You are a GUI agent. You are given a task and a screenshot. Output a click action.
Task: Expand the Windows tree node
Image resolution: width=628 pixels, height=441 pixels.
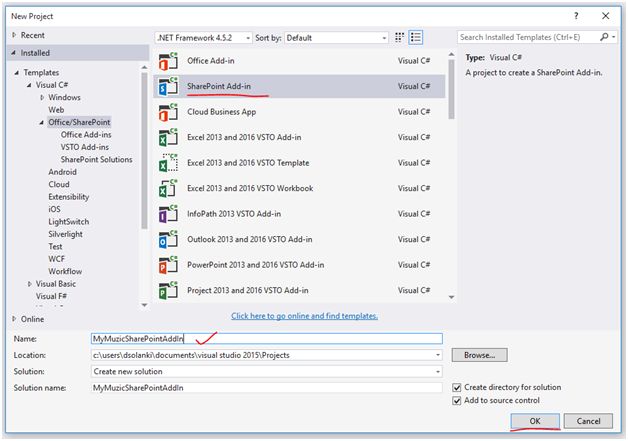pos(42,98)
